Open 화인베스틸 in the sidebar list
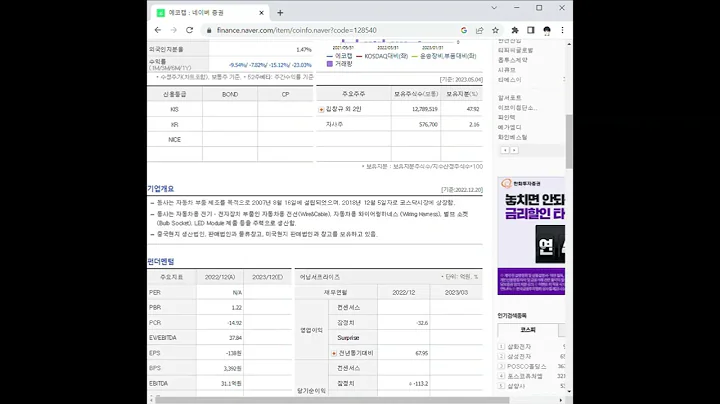 coord(512,137)
